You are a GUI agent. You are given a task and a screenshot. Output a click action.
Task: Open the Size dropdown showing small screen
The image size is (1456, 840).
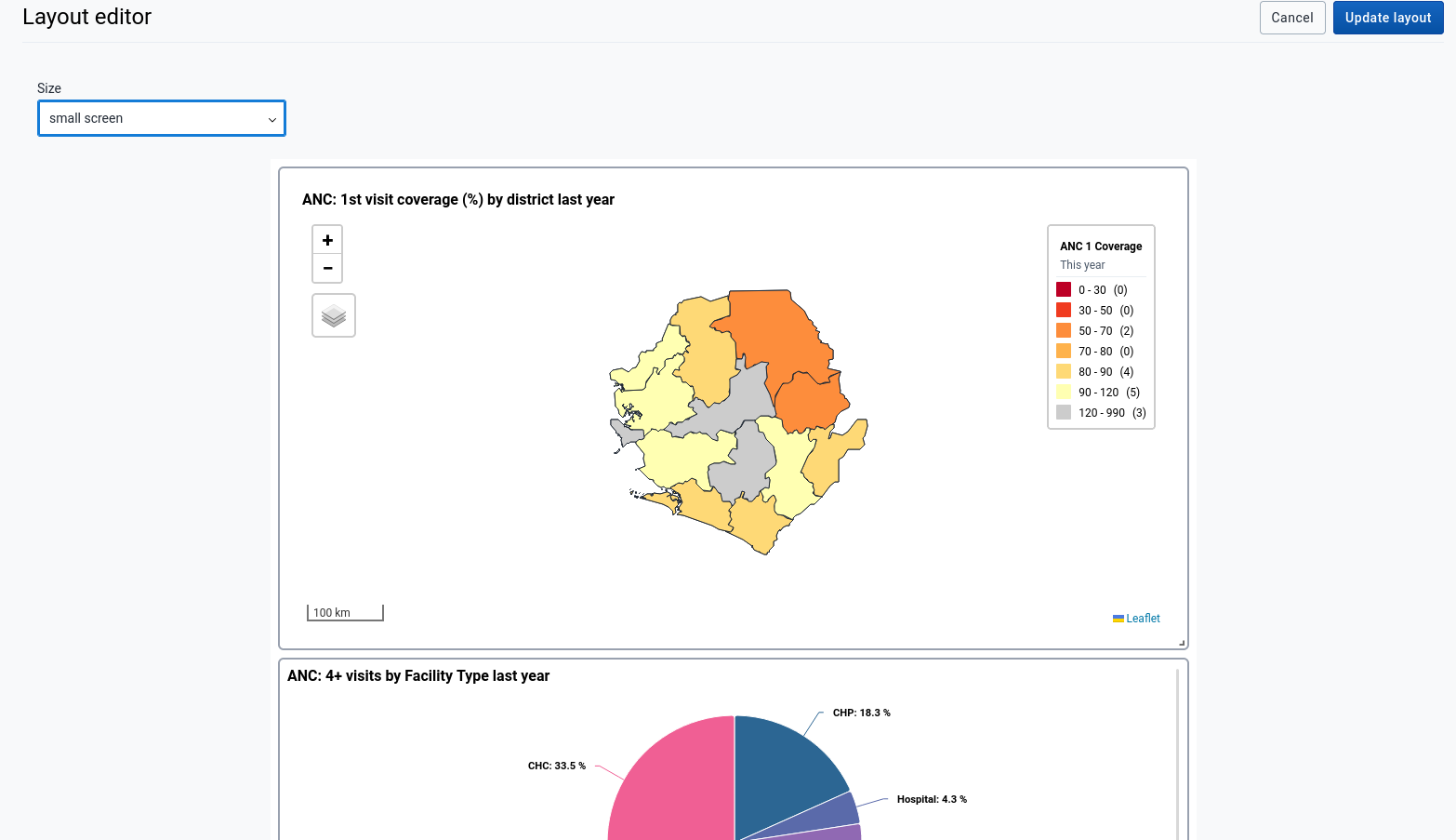click(x=162, y=118)
